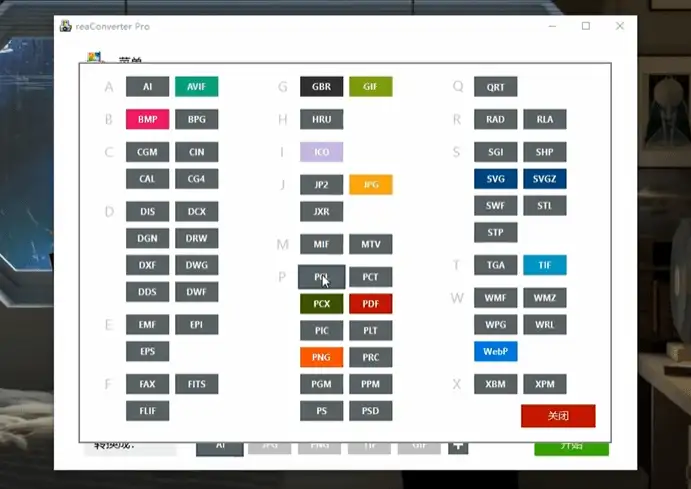Viewport: 691px width, 489px height.
Task: Pick the blue WebP format
Action: (495, 352)
